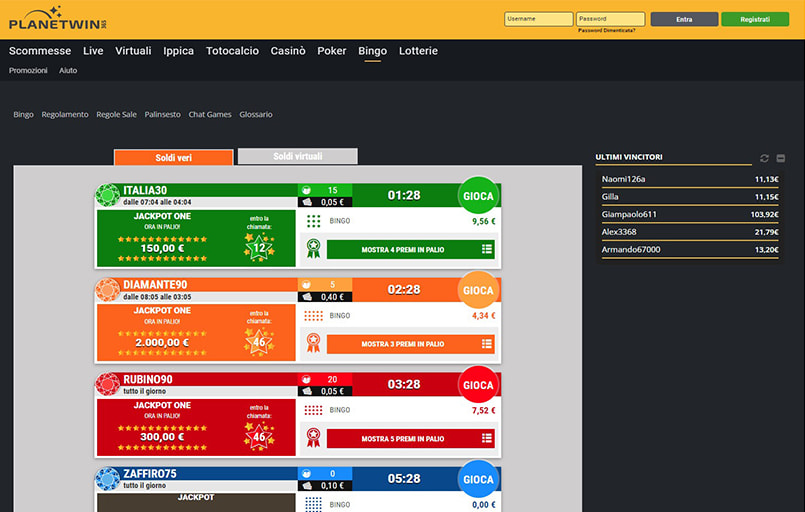The height and width of the screenshot is (512, 805).
Task: Click the green rosette prize icon in ITALIA30
Action: [x=313, y=248]
